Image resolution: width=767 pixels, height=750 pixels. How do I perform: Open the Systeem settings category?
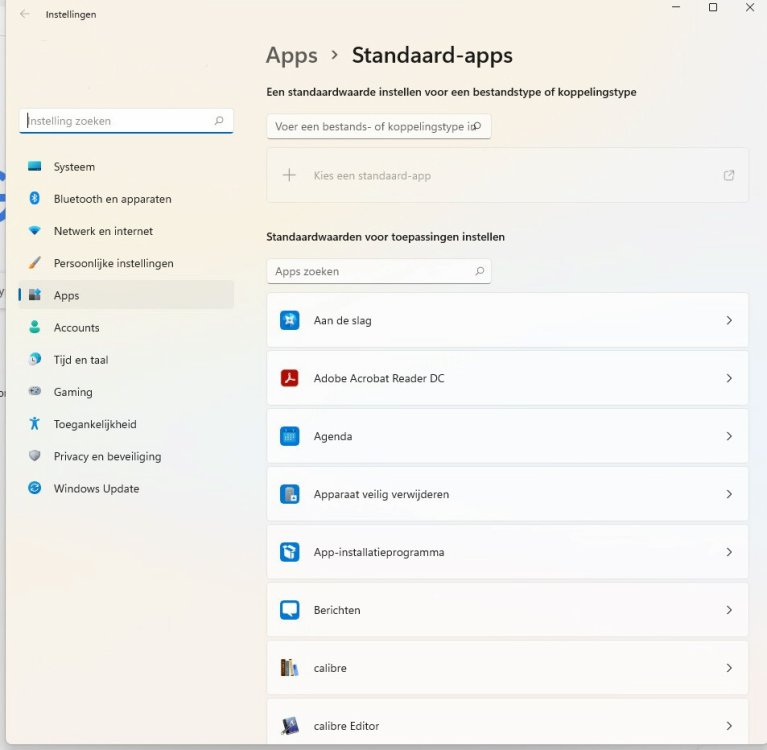point(126,166)
